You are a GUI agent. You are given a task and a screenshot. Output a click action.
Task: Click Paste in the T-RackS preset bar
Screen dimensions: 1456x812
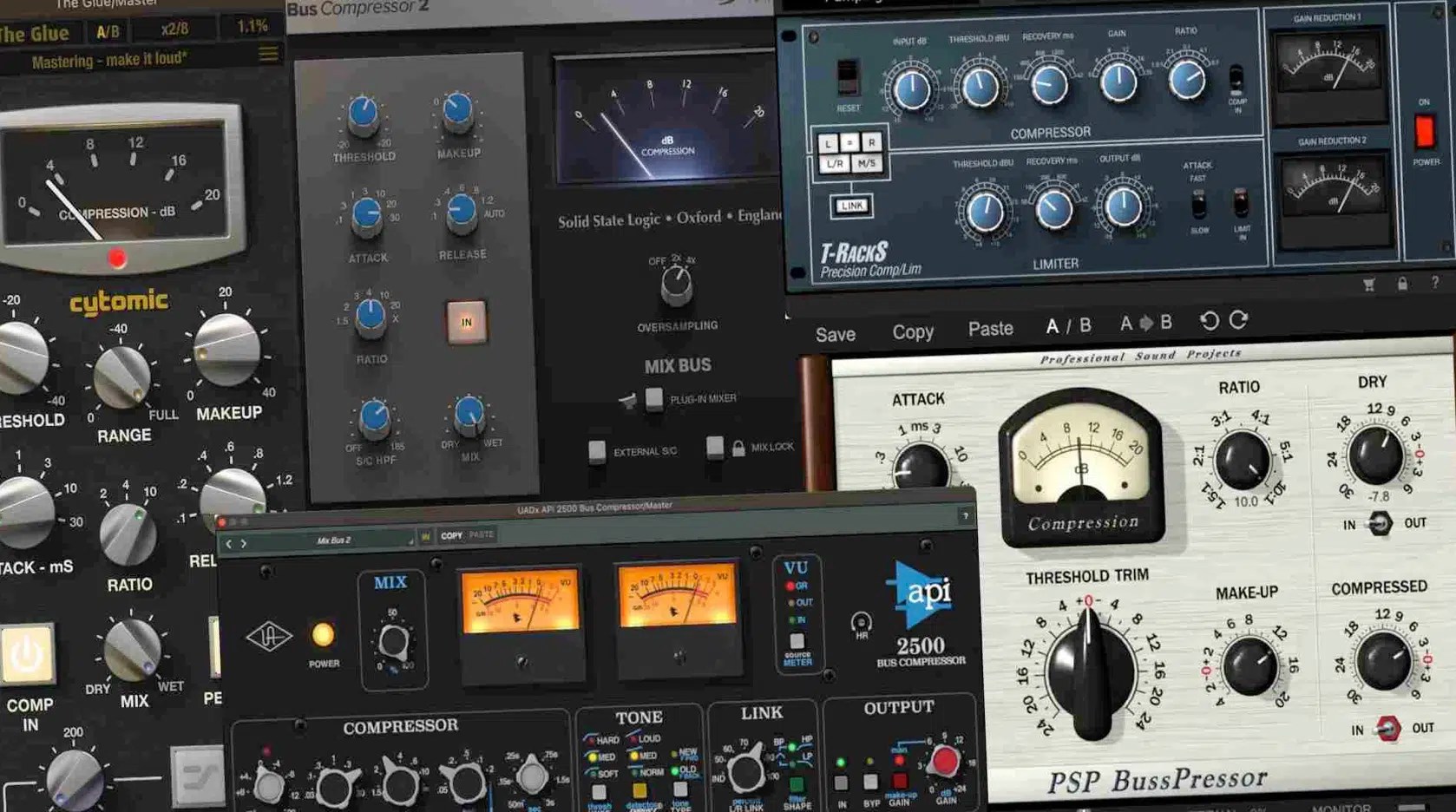[990, 330]
